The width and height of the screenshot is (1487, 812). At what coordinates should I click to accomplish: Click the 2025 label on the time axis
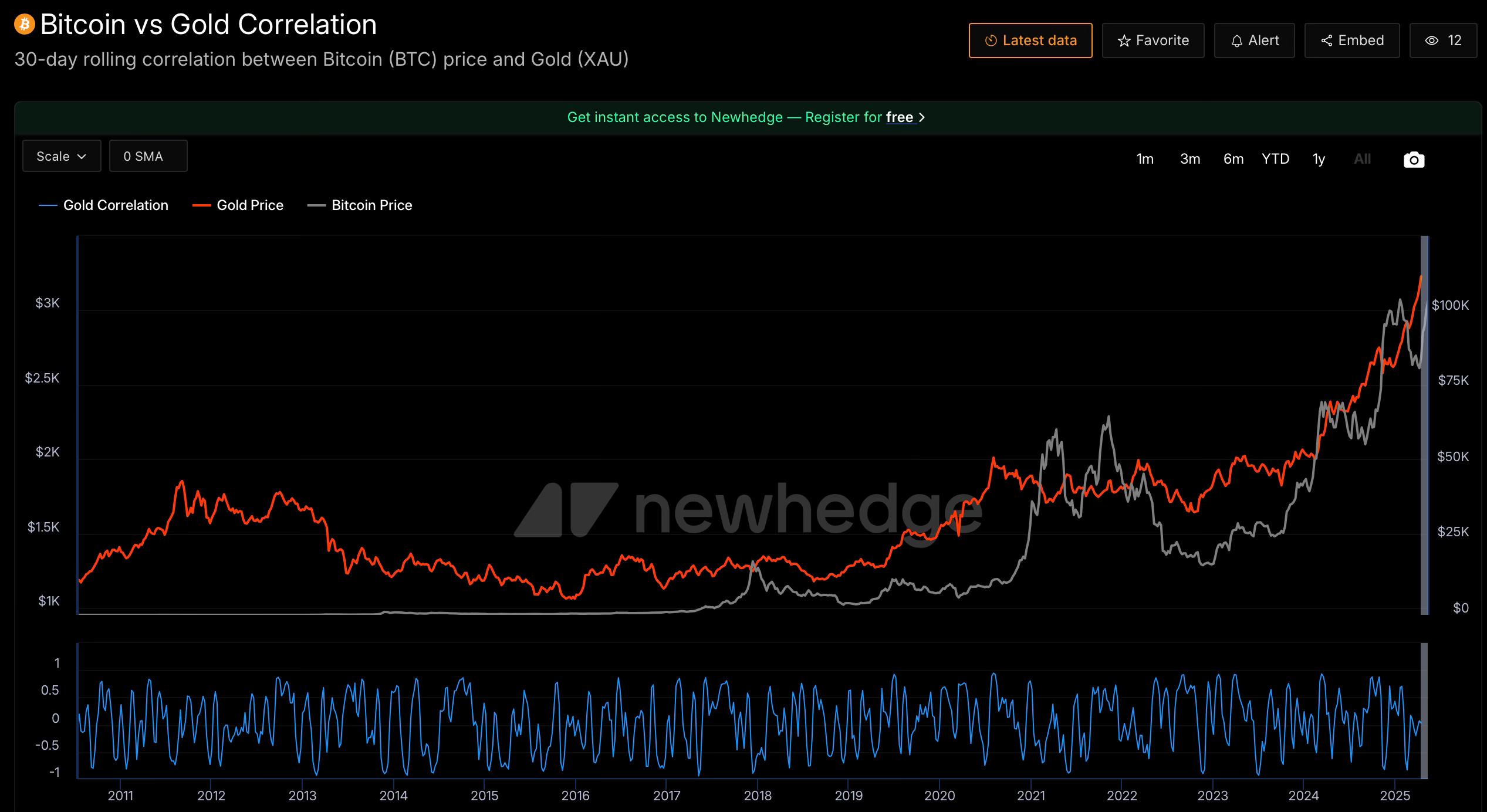click(x=1395, y=796)
